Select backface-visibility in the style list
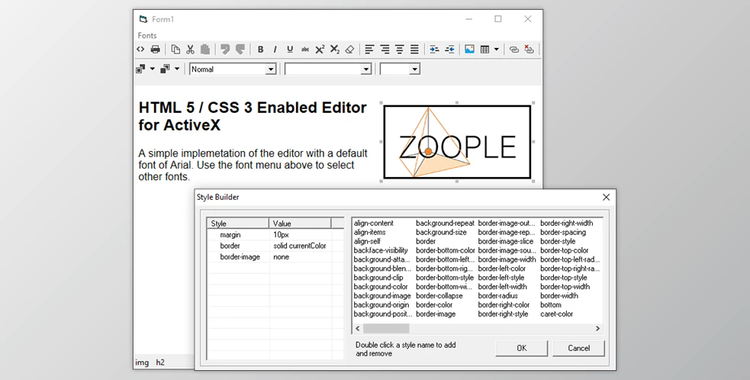 click(x=381, y=250)
